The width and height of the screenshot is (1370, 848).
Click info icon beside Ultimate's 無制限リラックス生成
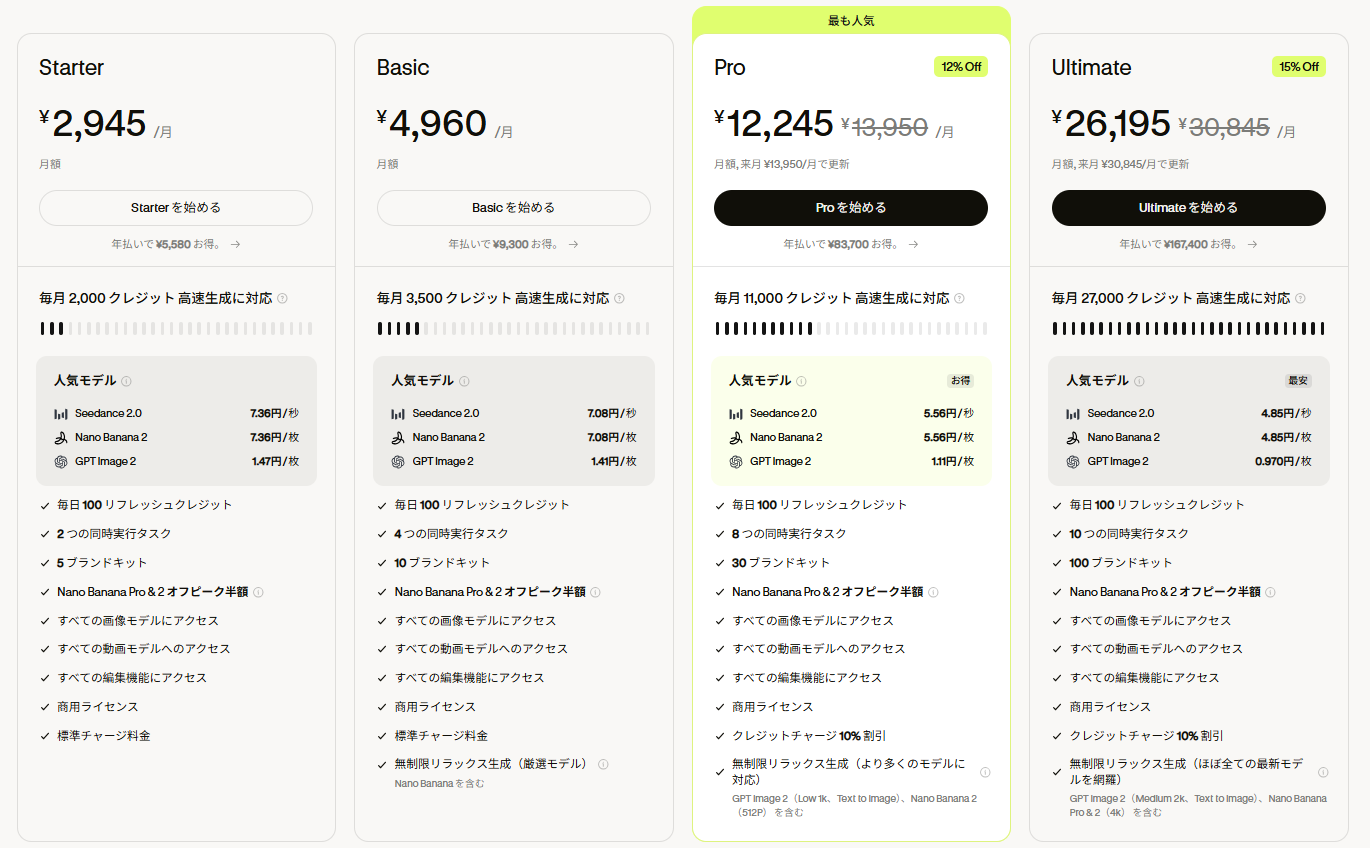1323,772
